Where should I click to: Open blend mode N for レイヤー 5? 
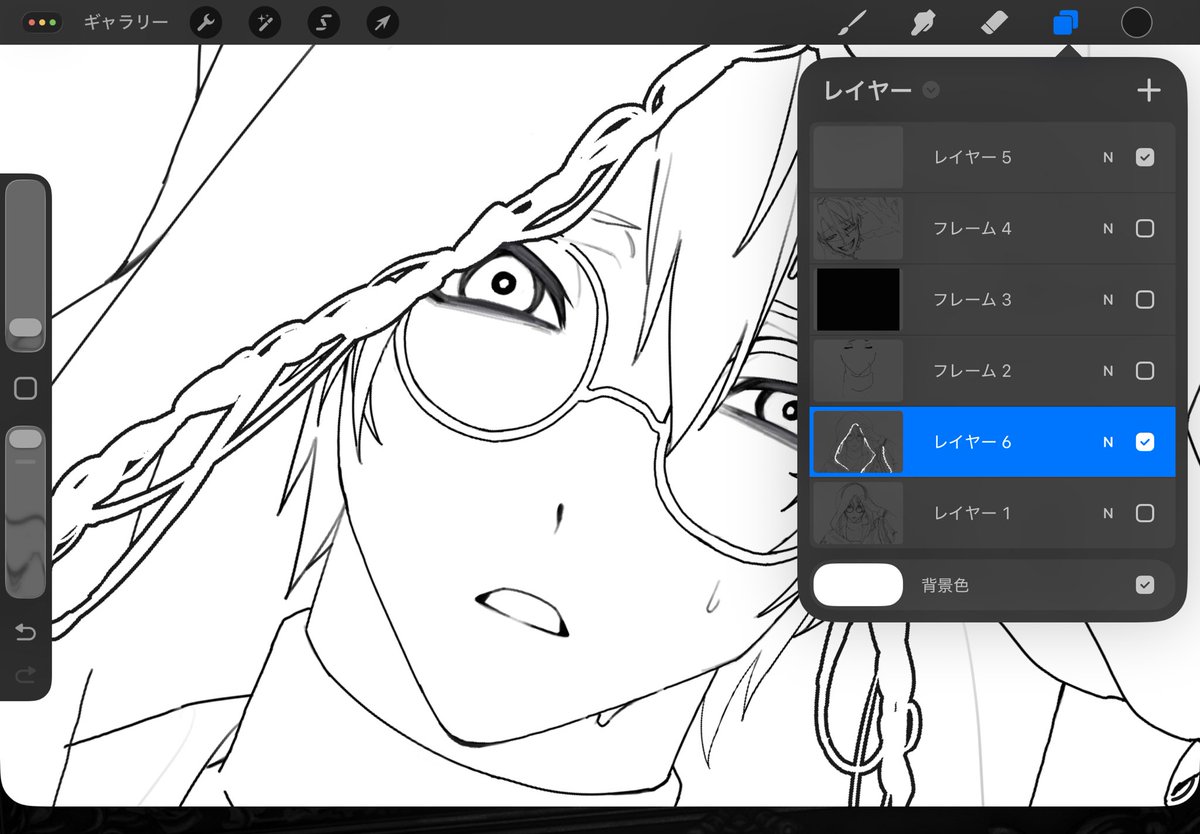point(1108,157)
